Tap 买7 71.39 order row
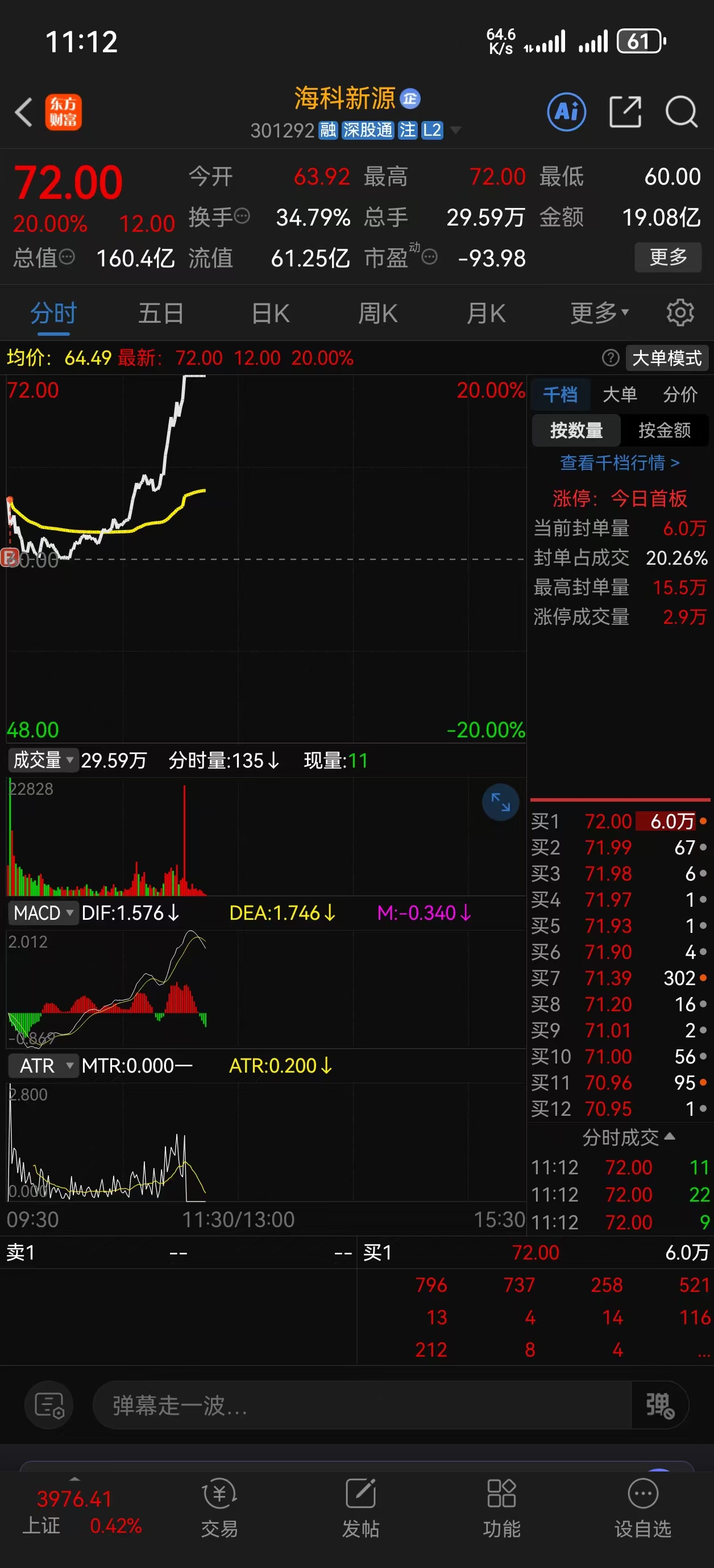Screen dimensions: 714x1568 point(619,978)
